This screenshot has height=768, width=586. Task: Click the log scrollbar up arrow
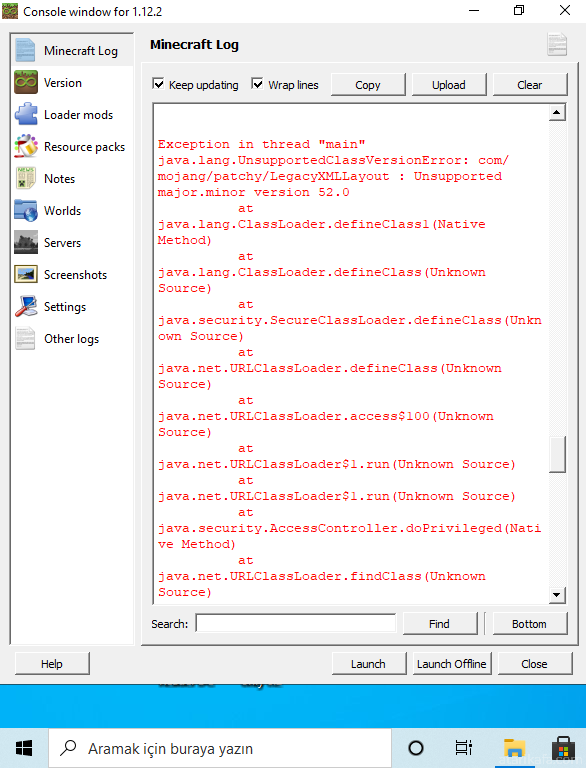pos(557,113)
